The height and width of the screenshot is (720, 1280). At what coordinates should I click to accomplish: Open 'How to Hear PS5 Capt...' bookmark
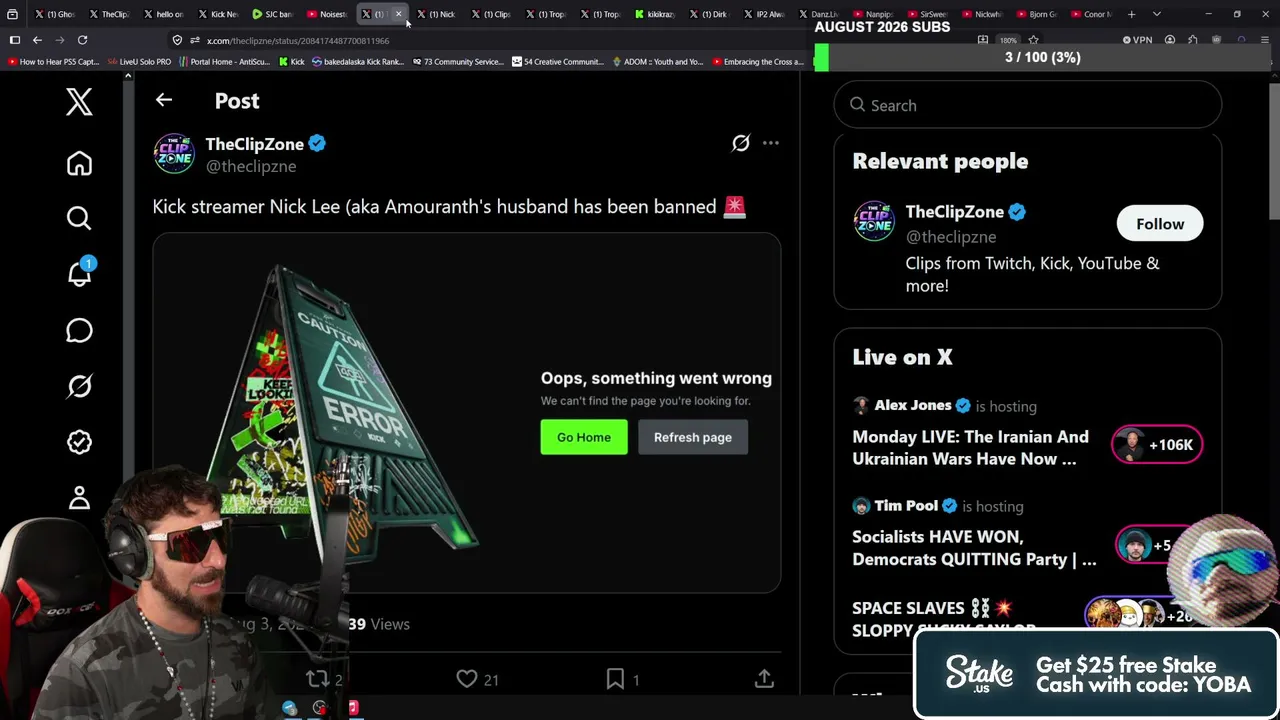(53, 62)
